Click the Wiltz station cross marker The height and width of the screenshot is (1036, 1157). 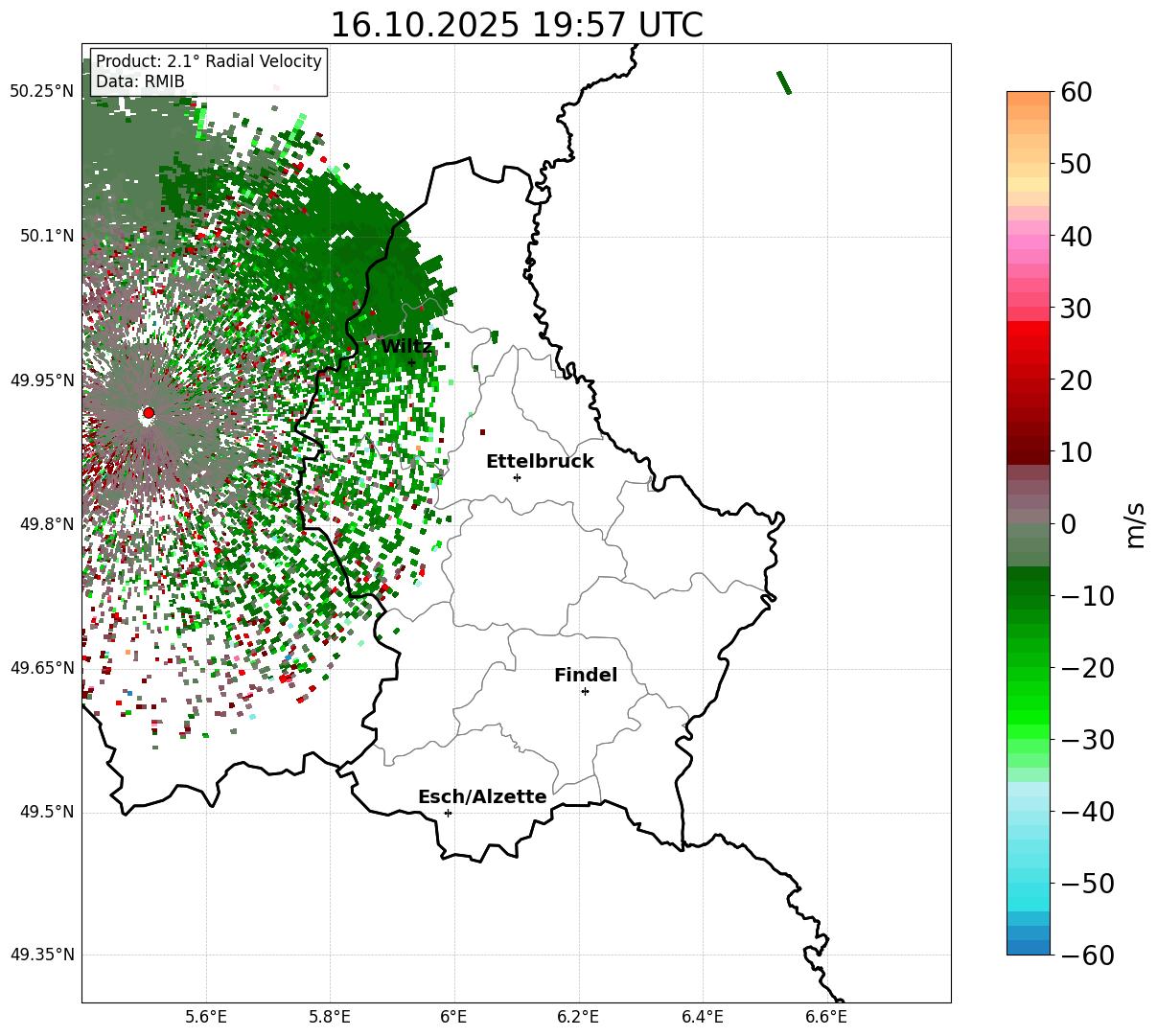[x=411, y=362]
